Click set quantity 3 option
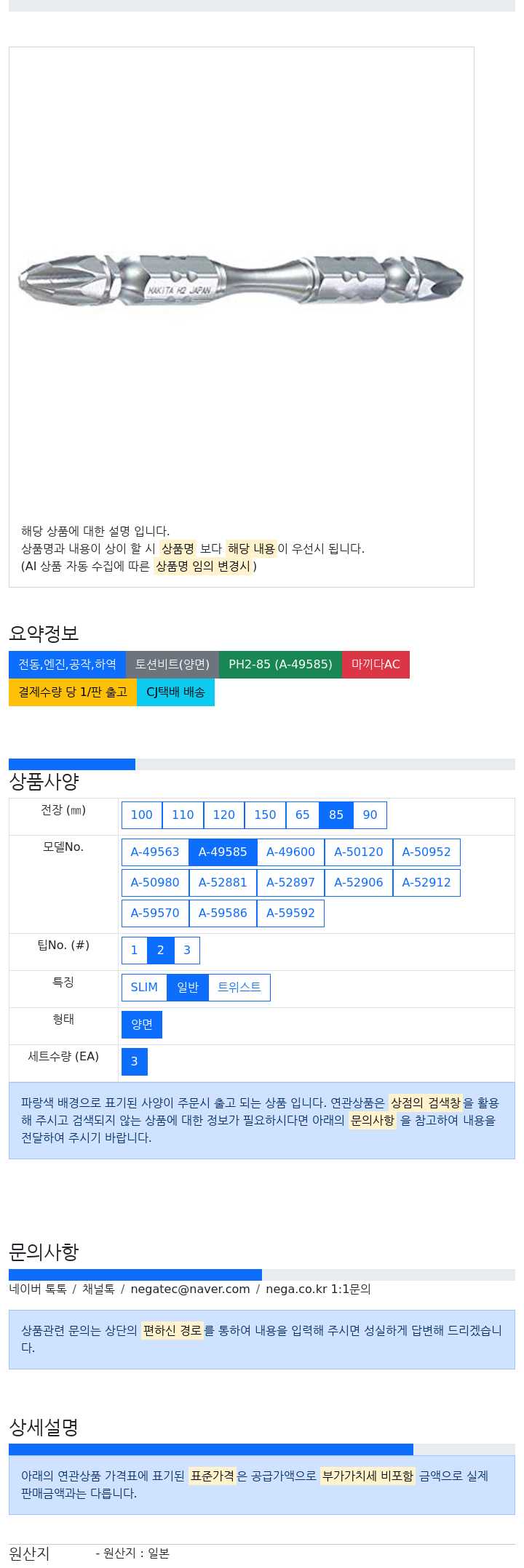The width and height of the screenshot is (524, 1568). [135, 1062]
